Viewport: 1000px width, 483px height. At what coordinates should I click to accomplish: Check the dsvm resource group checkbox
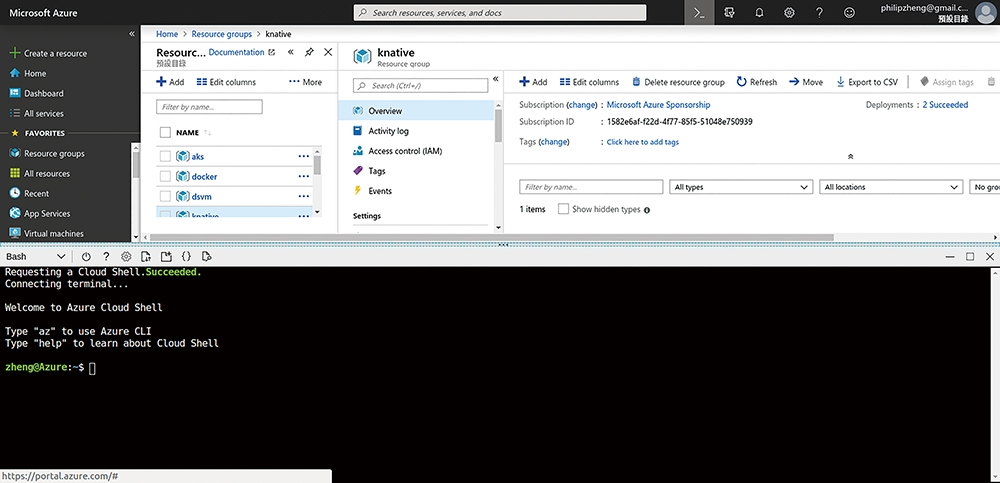pos(165,197)
